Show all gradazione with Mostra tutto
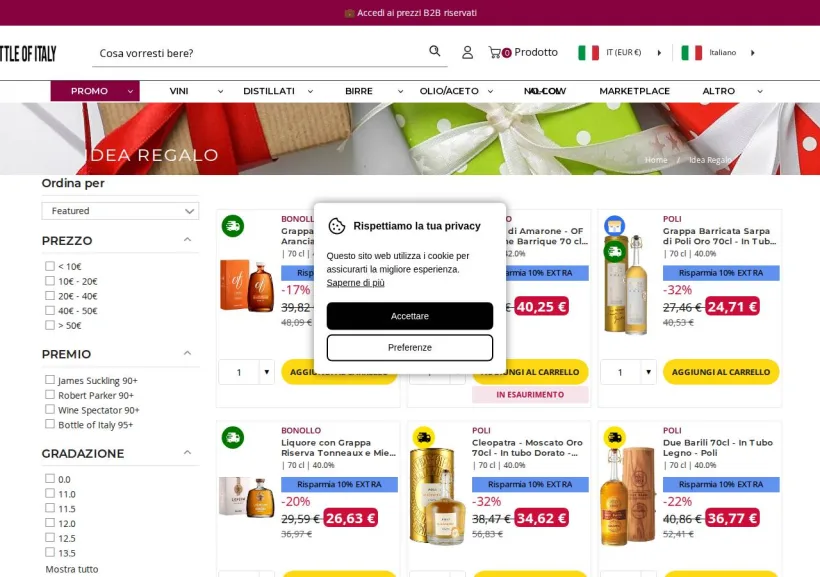 click(72, 569)
